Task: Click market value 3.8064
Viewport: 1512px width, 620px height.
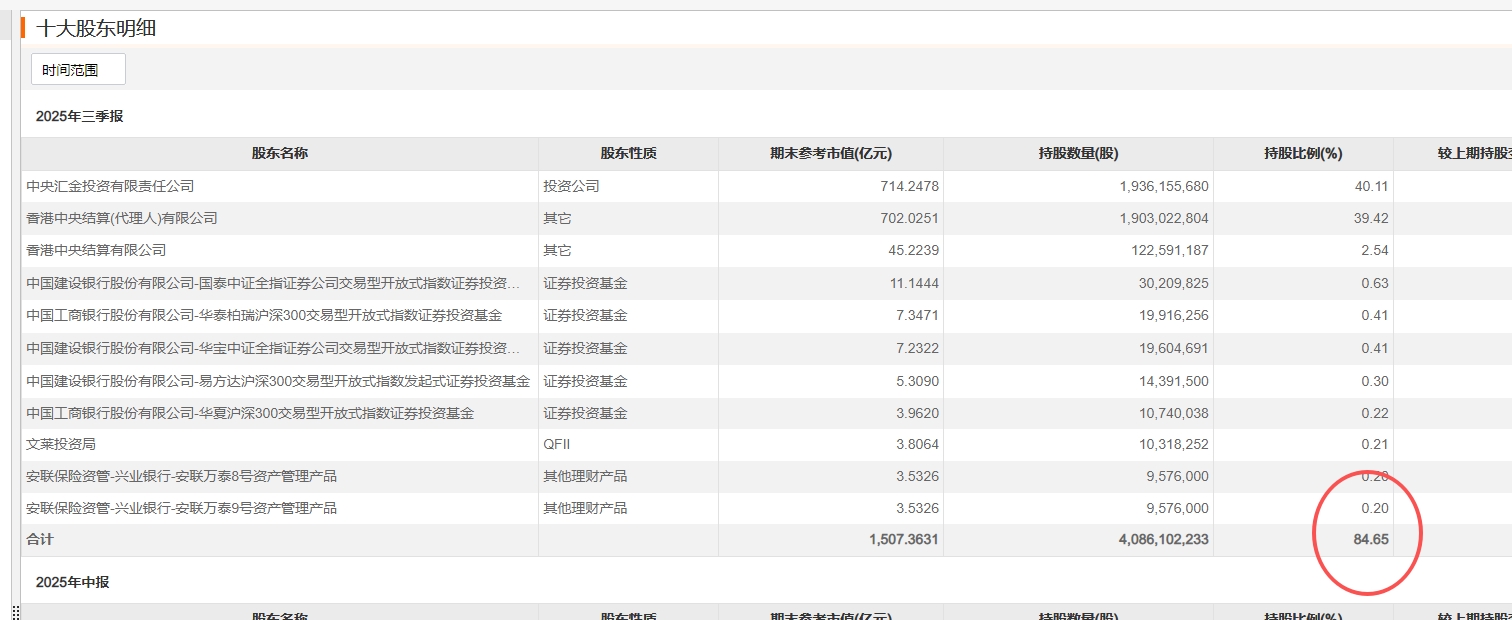Action: click(x=917, y=444)
